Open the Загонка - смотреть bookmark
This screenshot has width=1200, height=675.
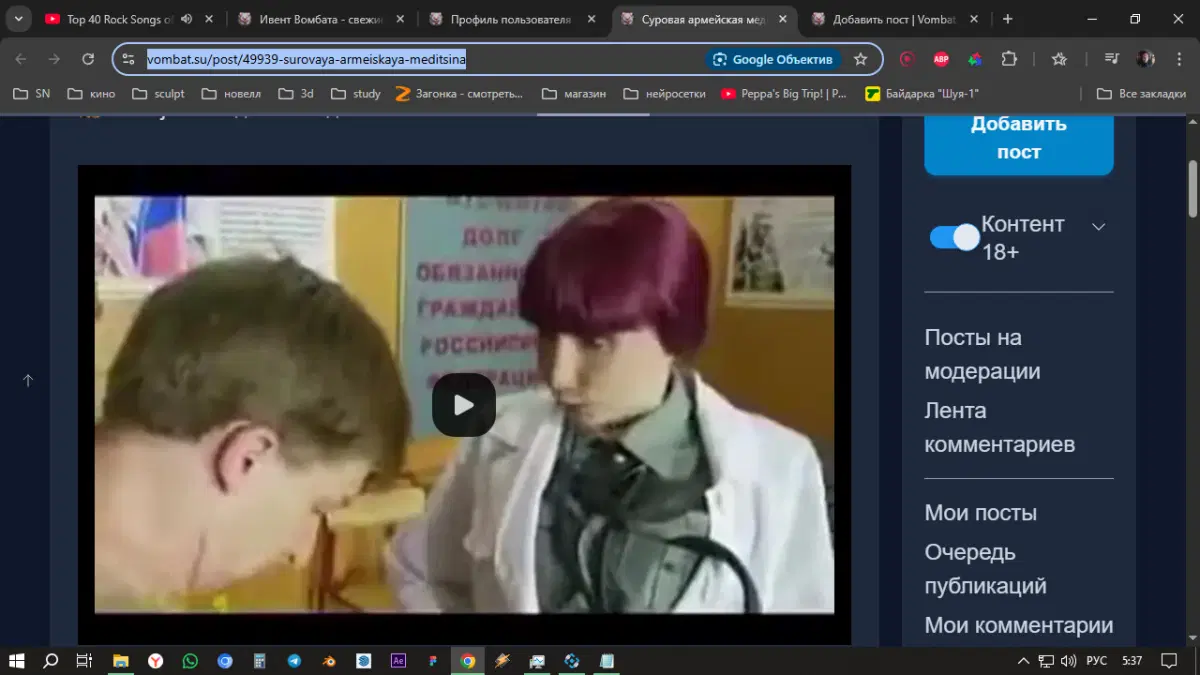tap(460, 94)
